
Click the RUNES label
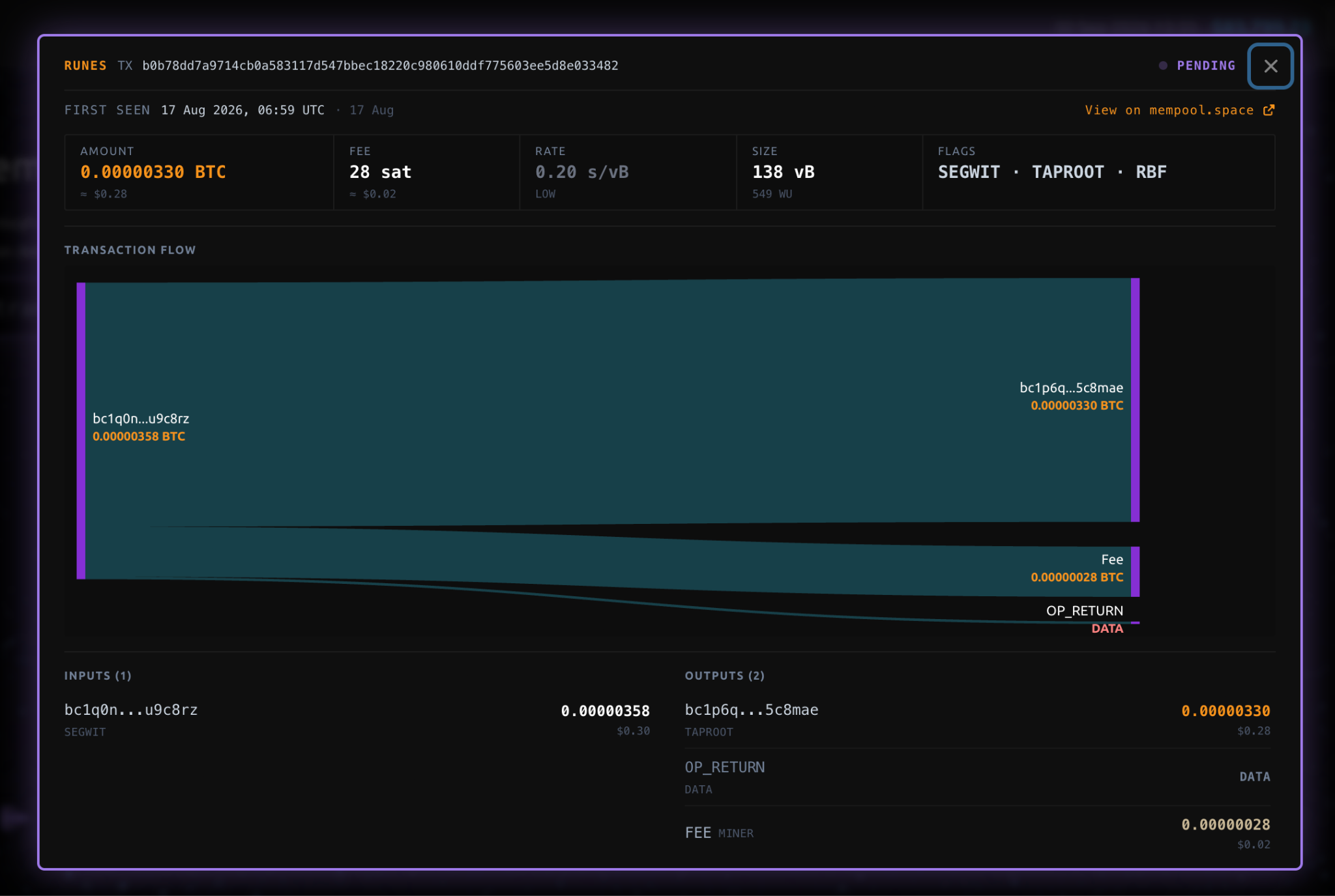(85, 66)
